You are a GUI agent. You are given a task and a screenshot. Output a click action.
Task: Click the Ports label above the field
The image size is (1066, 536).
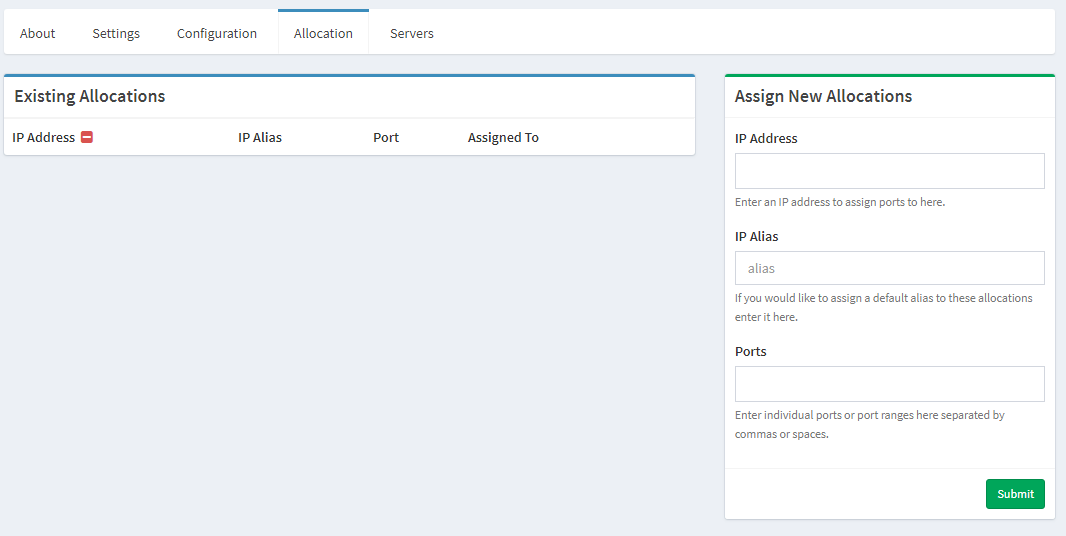click(751, 352)
